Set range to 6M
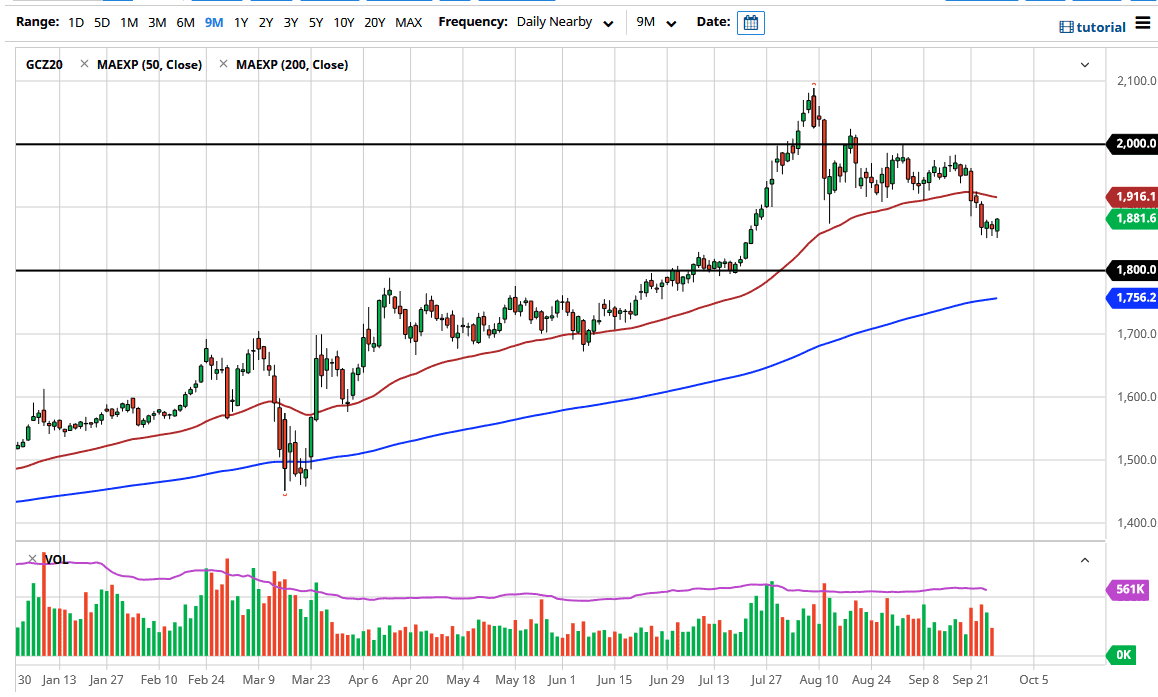Image resolution: width=1158 pixels, height=697 pixels. coord(185,22)
